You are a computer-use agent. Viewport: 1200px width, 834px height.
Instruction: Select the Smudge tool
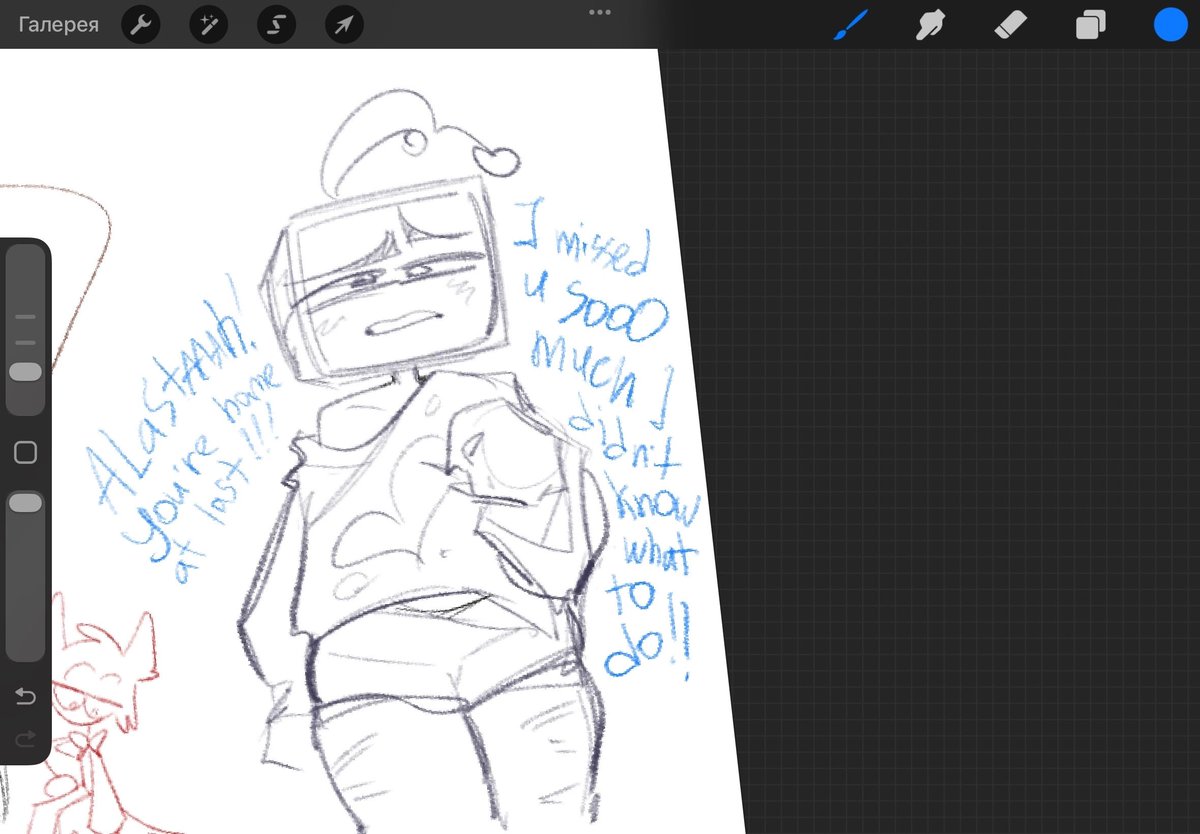[931, 25]
